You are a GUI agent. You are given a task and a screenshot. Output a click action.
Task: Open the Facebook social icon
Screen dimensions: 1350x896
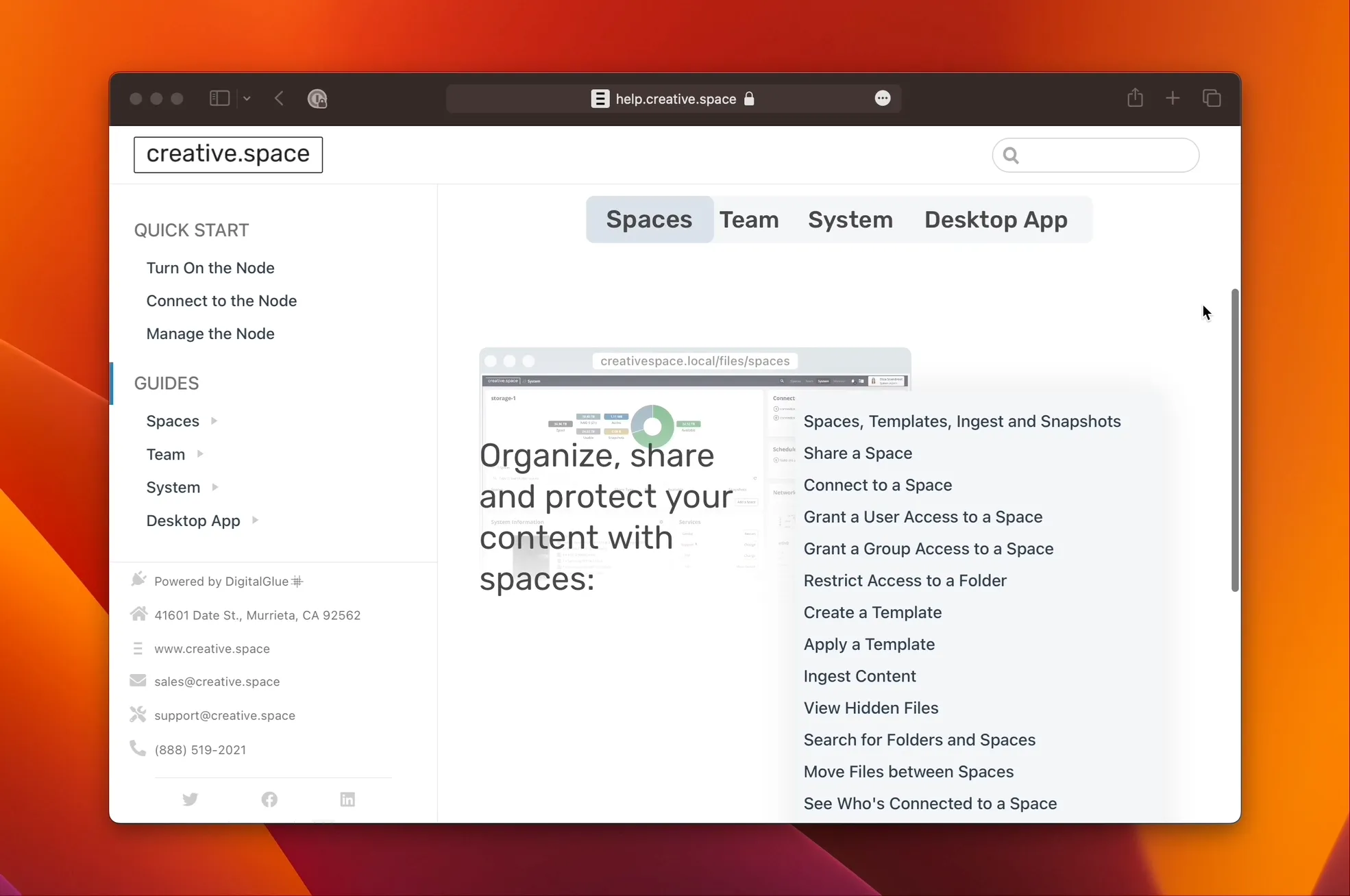[269, 799]
